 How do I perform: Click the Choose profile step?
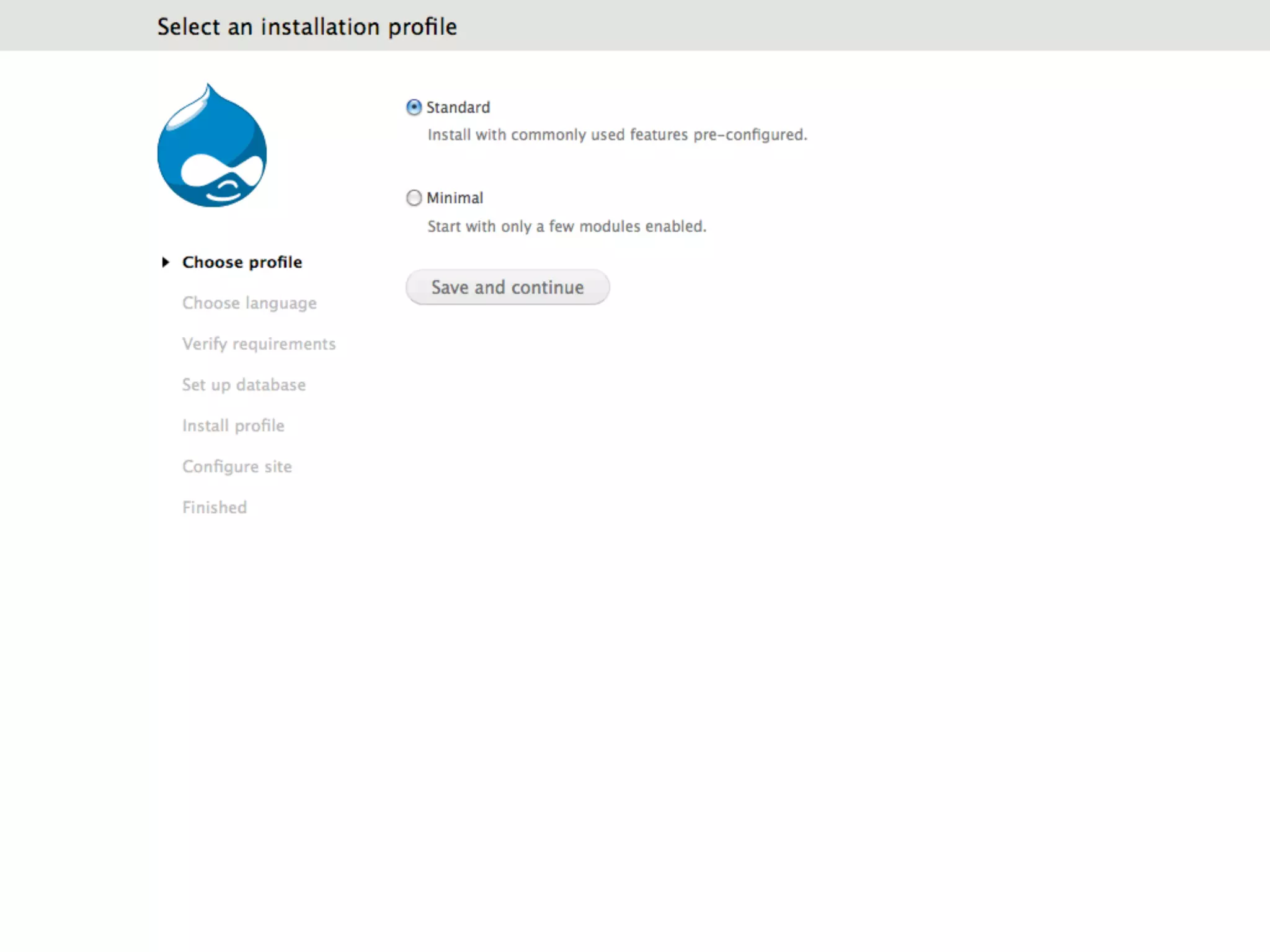[242, 262]
